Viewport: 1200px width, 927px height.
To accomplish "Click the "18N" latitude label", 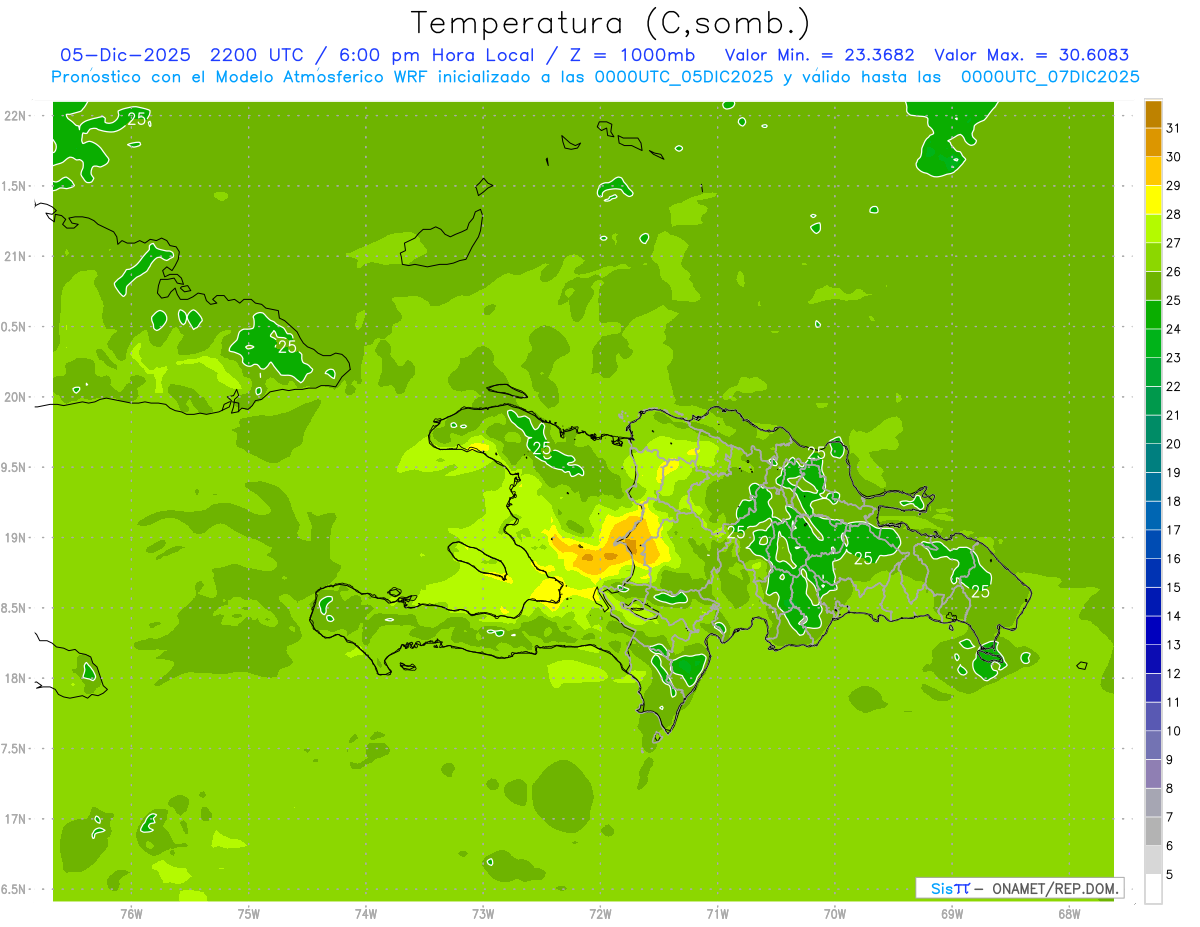I will 14,679.
